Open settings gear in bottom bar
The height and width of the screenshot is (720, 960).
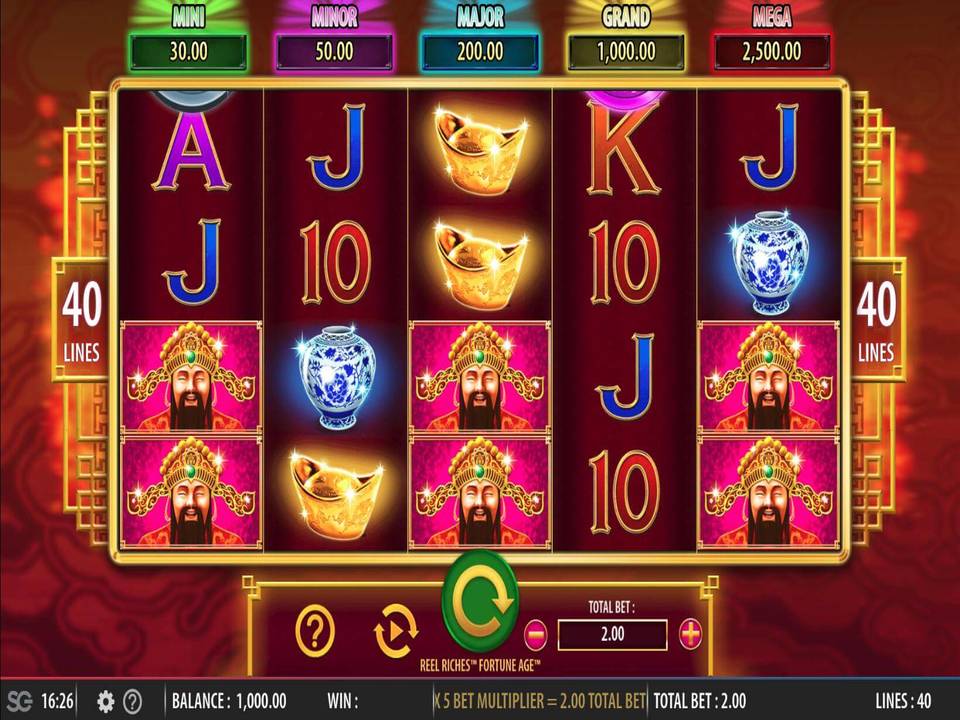pyautogui.click(x=106, y=700)
